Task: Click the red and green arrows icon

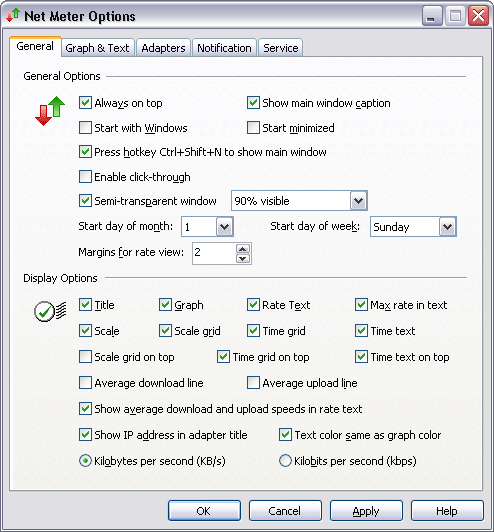Action: pyautogui.click(x=50, y=111)
